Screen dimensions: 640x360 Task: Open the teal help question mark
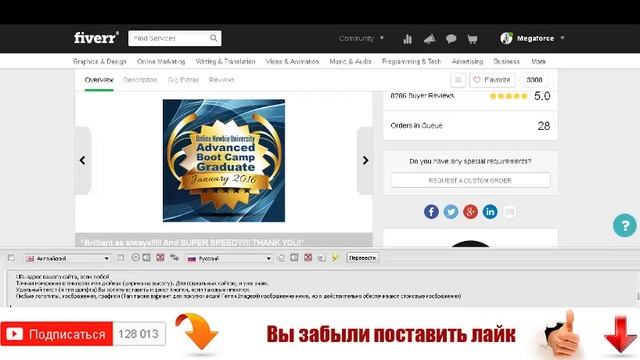pos(624,225)
